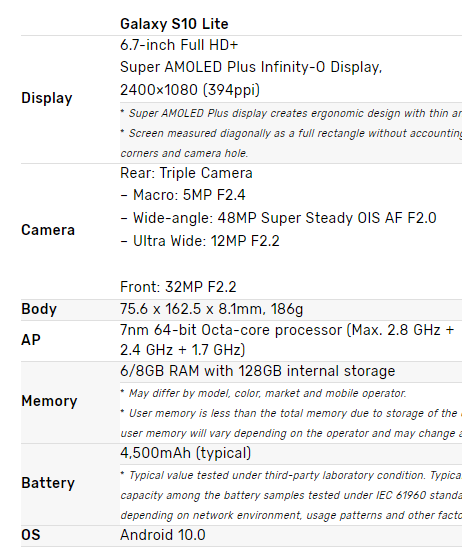Click the 6/8GB RAM with 128GB storage text
The height and width of the screenshot is (554, 462).
pyautogui.click(x=257, y=371)
